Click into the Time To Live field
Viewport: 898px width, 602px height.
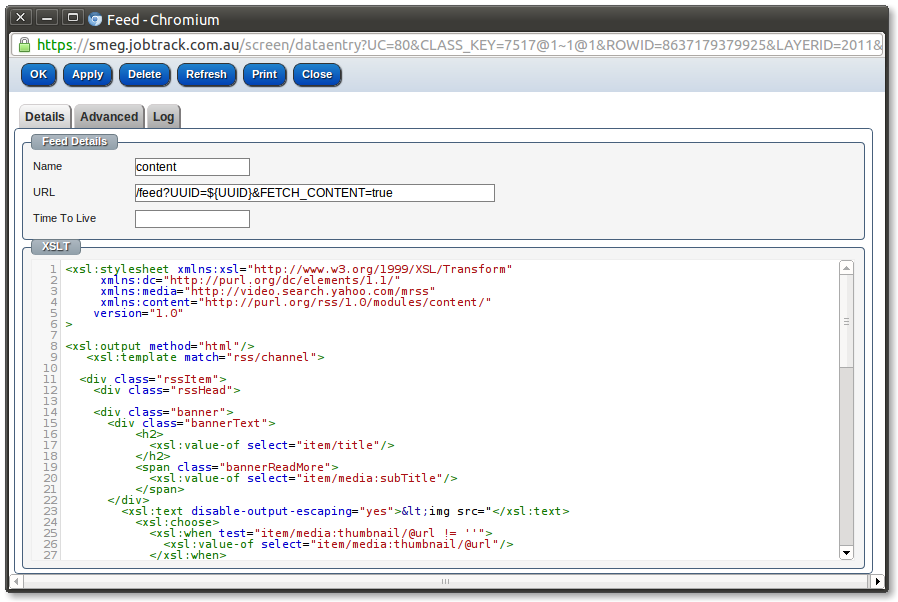(192, 218)
